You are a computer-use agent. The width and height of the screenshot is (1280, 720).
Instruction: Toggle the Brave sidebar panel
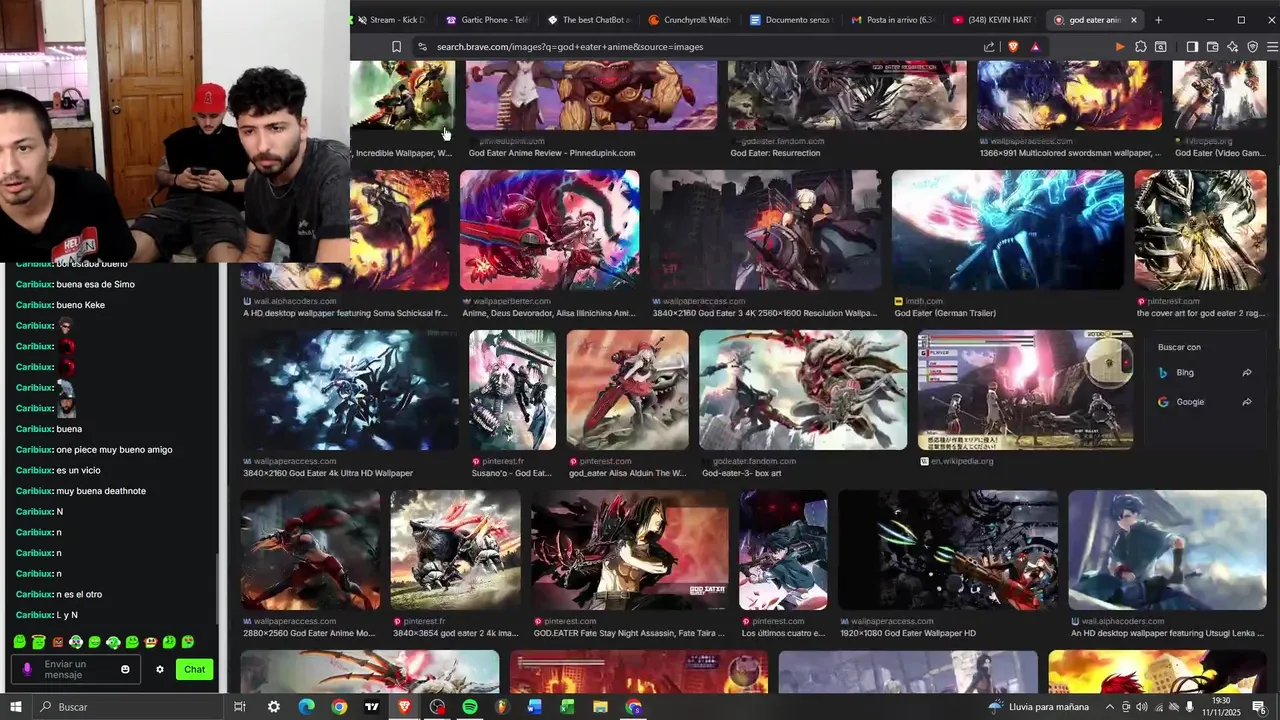tap(1192, 47)
